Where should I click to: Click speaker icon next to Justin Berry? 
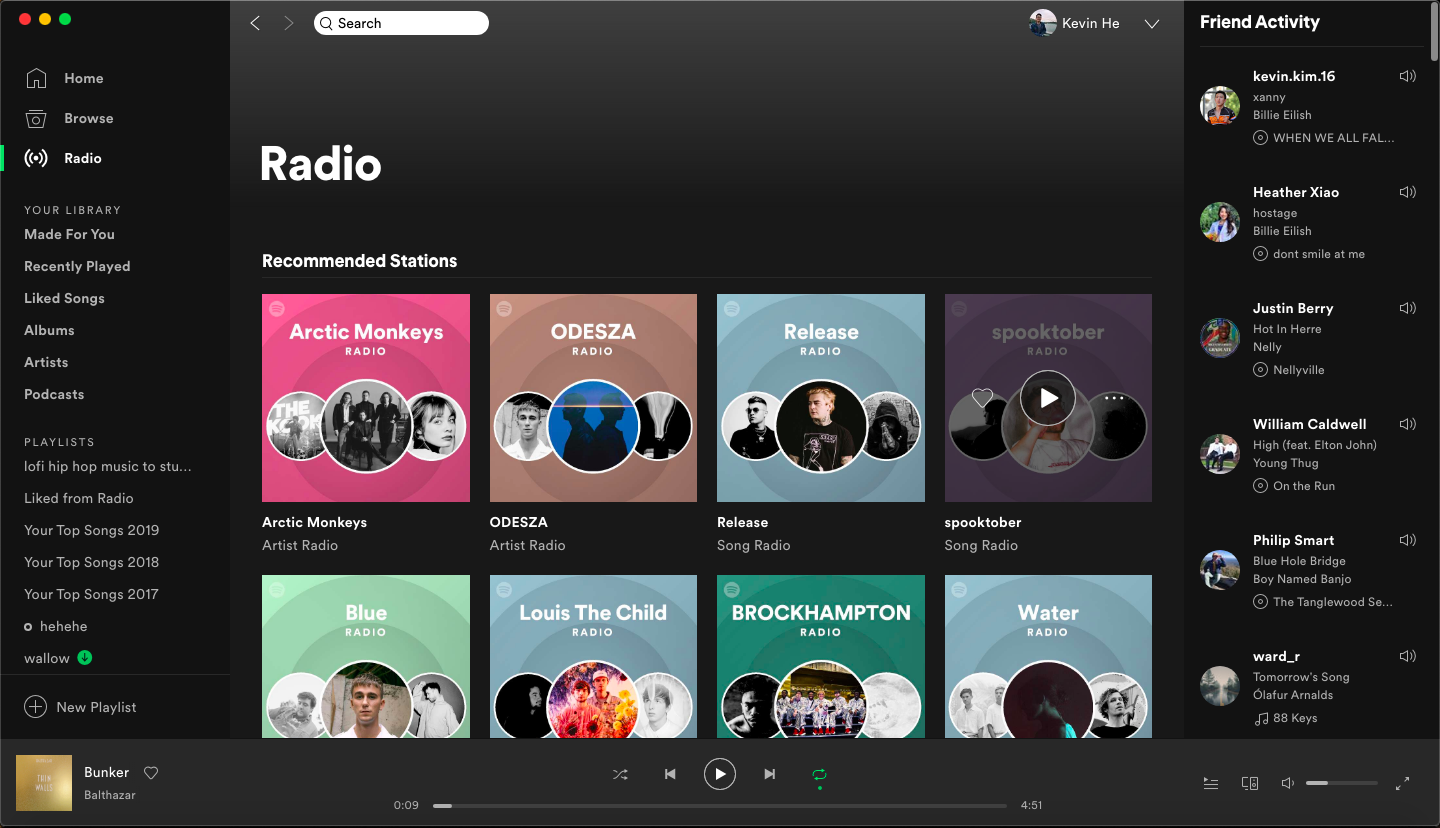[x=1408, y=308]
